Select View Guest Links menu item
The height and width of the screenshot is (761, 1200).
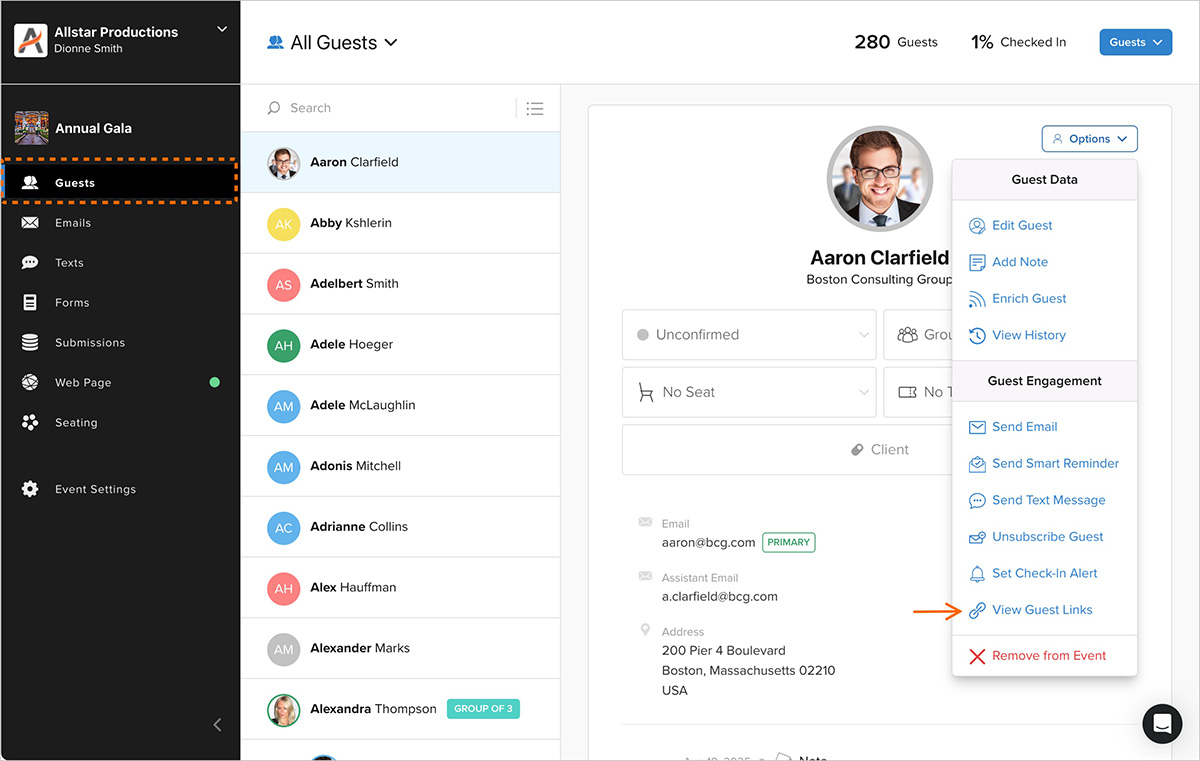point(1041,610)
